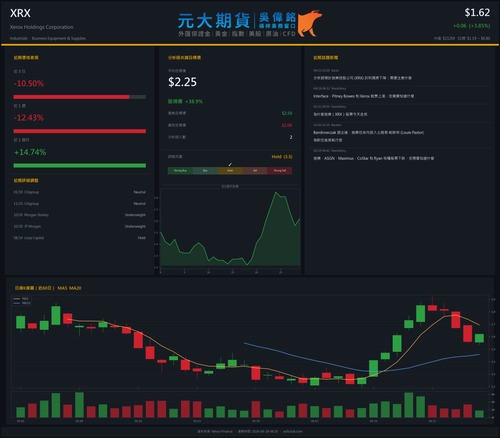Viewport: 500px width, 438px height.
Task: Click the $2.00 lowest target value
Action: click(x=287, y=125)
